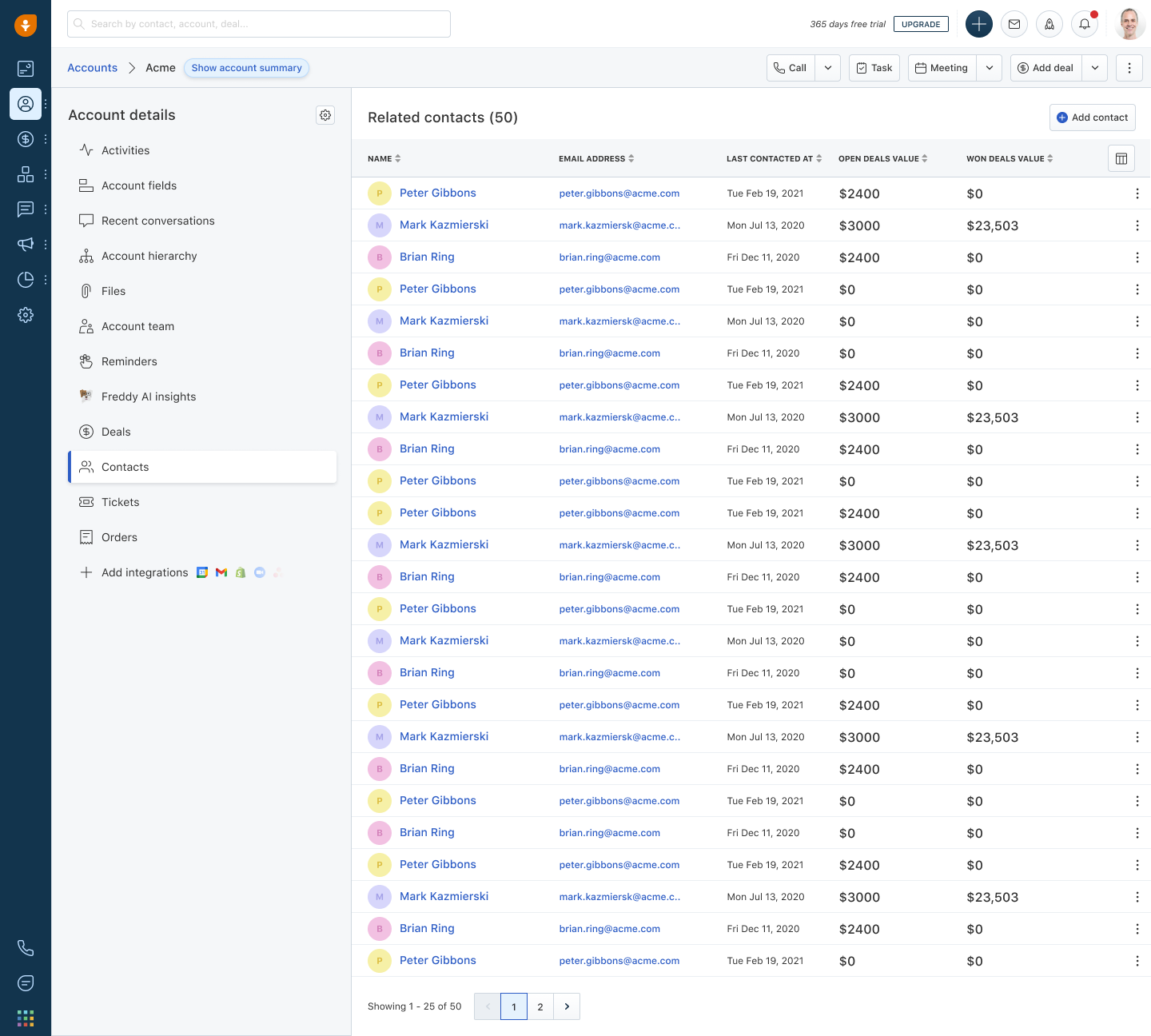Open Peter Gibbons' email address link

(x=619, y=193)
